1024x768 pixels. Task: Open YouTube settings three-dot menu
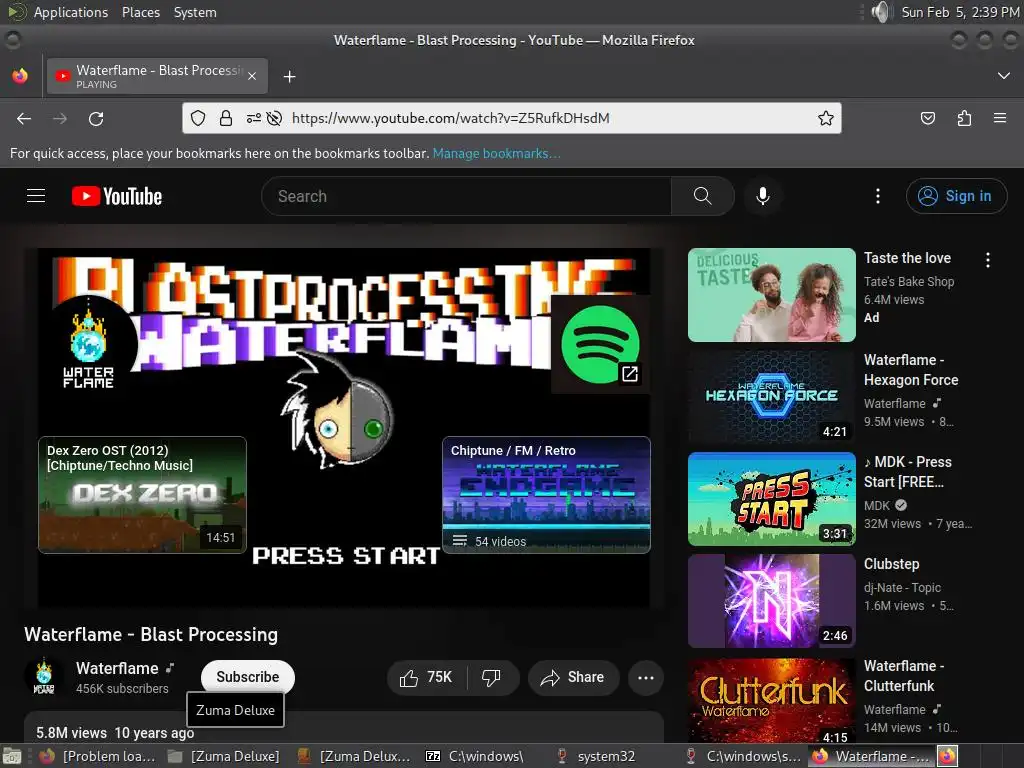click(877, 196)
